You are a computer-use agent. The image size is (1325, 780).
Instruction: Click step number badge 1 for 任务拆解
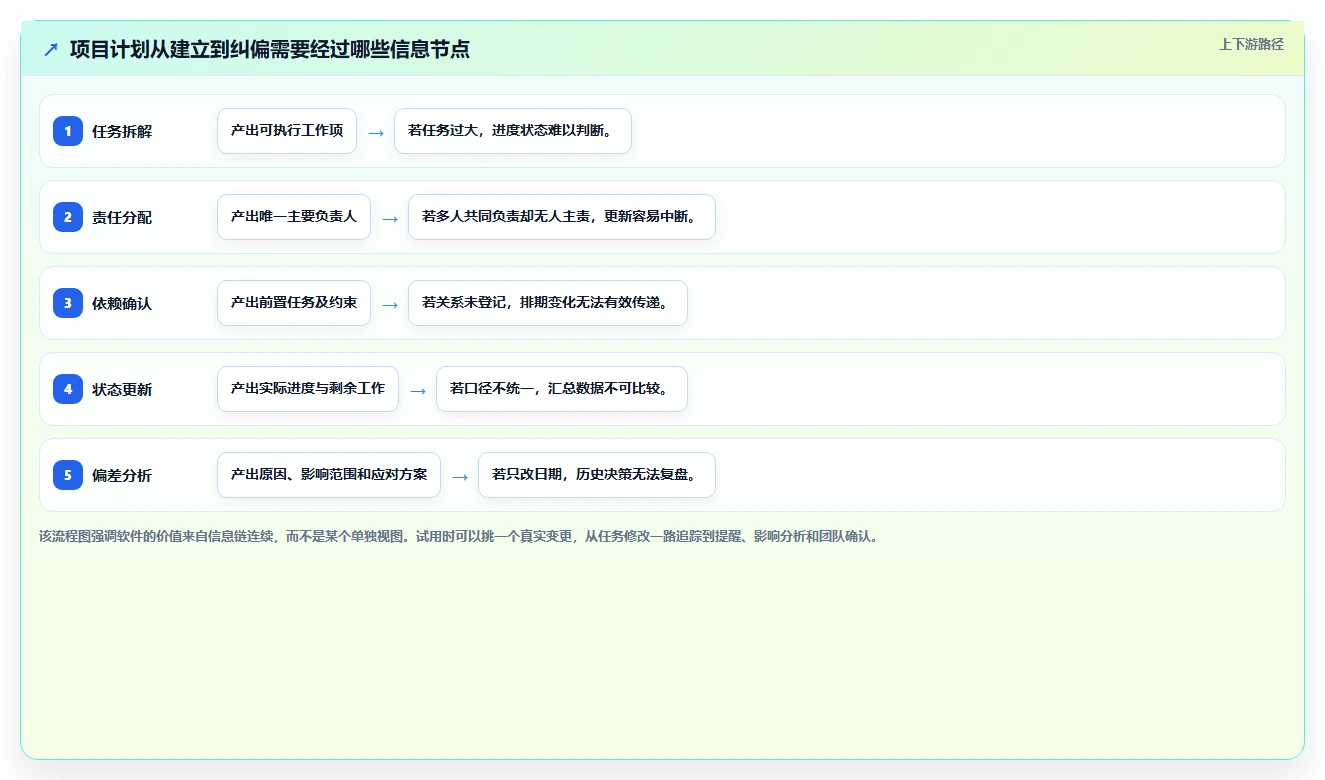pos(68,131)
